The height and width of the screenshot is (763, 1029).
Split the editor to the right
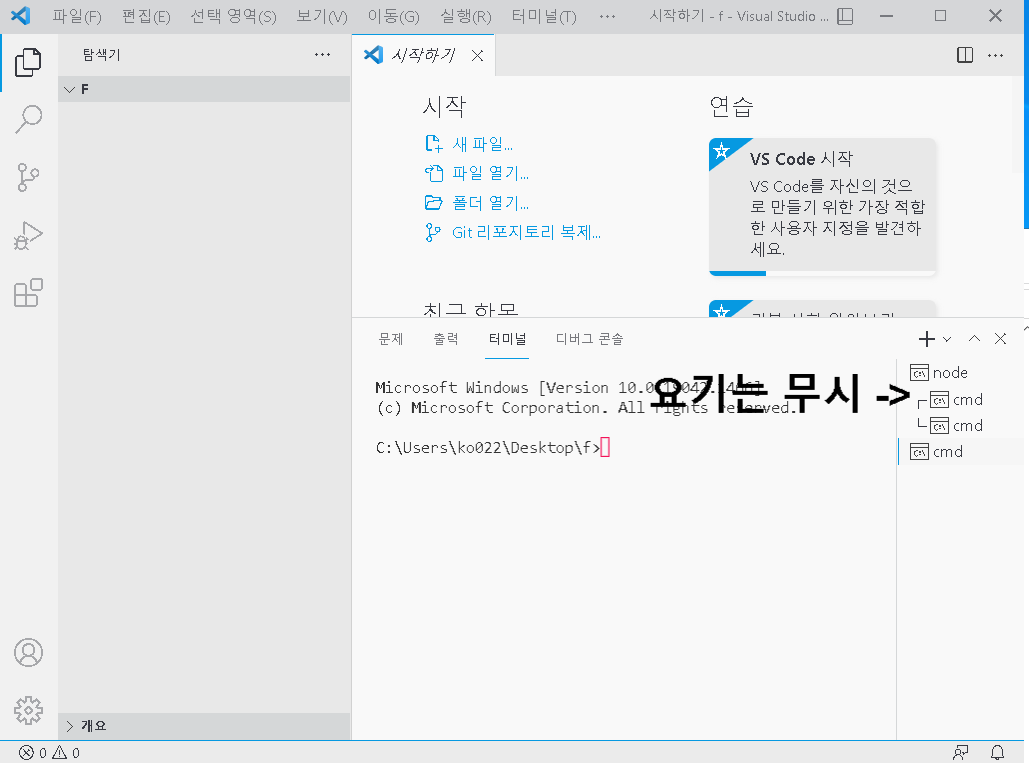coord(965,55)
